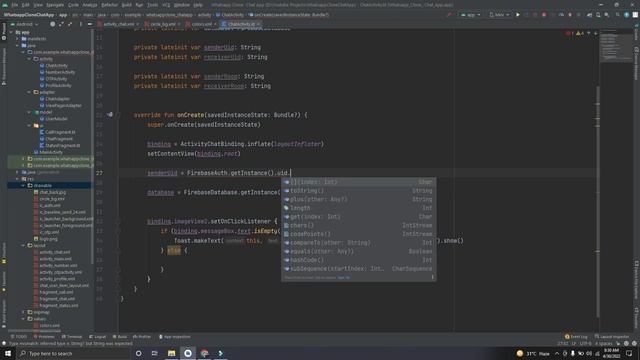The image size is (640, 360).
Task: Open the app run configuration dropdown
Action: click(471, 15)
